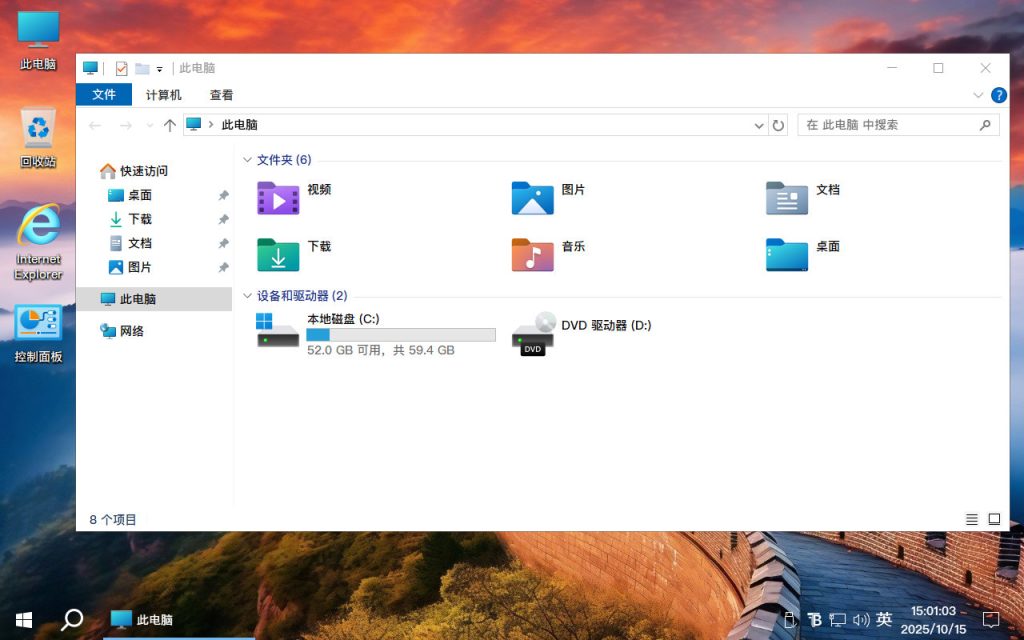Click the C: drive usage bar
This screenshot has width=1024, height=640.
point(400,334)
